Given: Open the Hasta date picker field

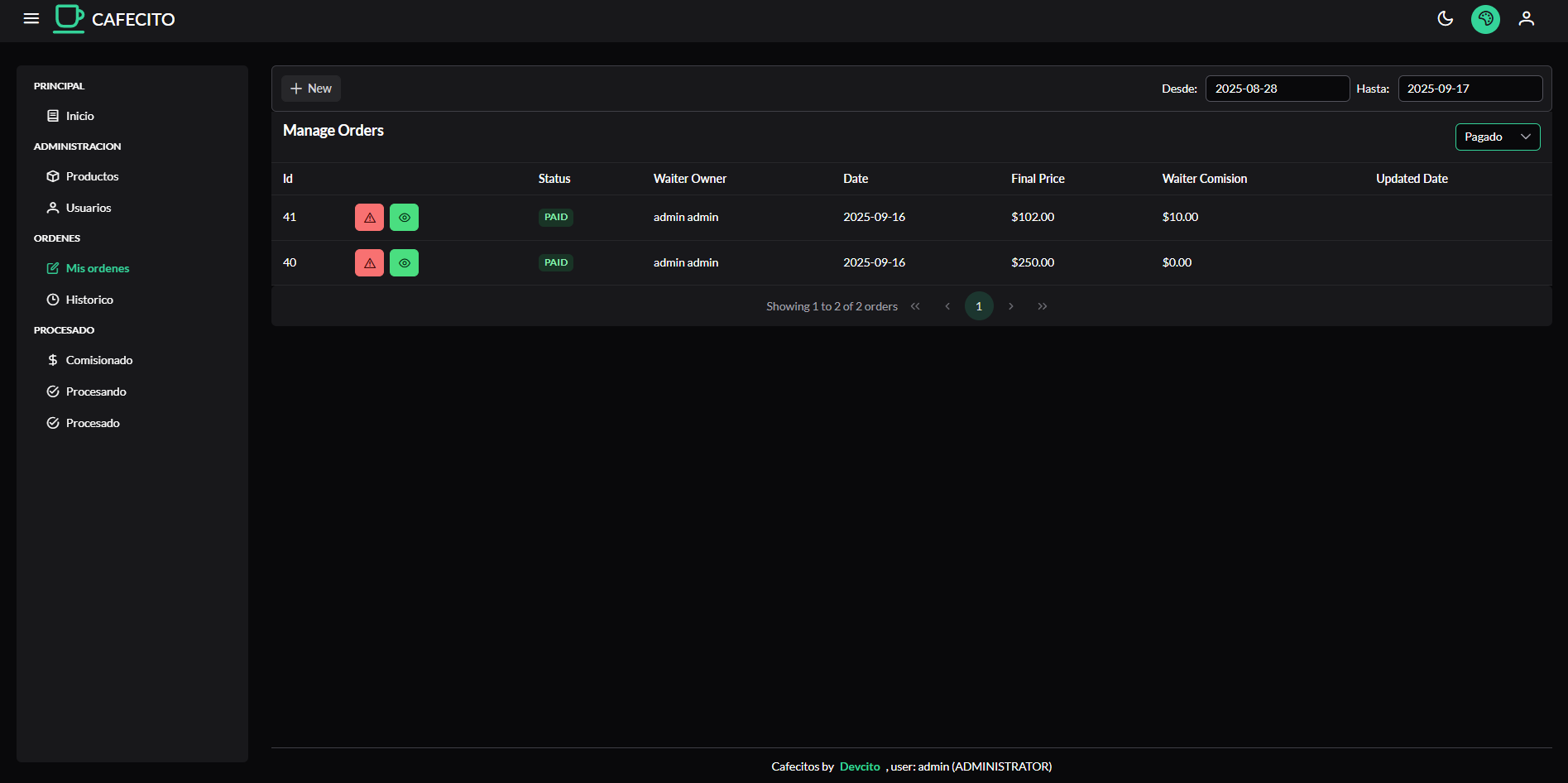Looking at the screenshot, I should pos(1470,89).
